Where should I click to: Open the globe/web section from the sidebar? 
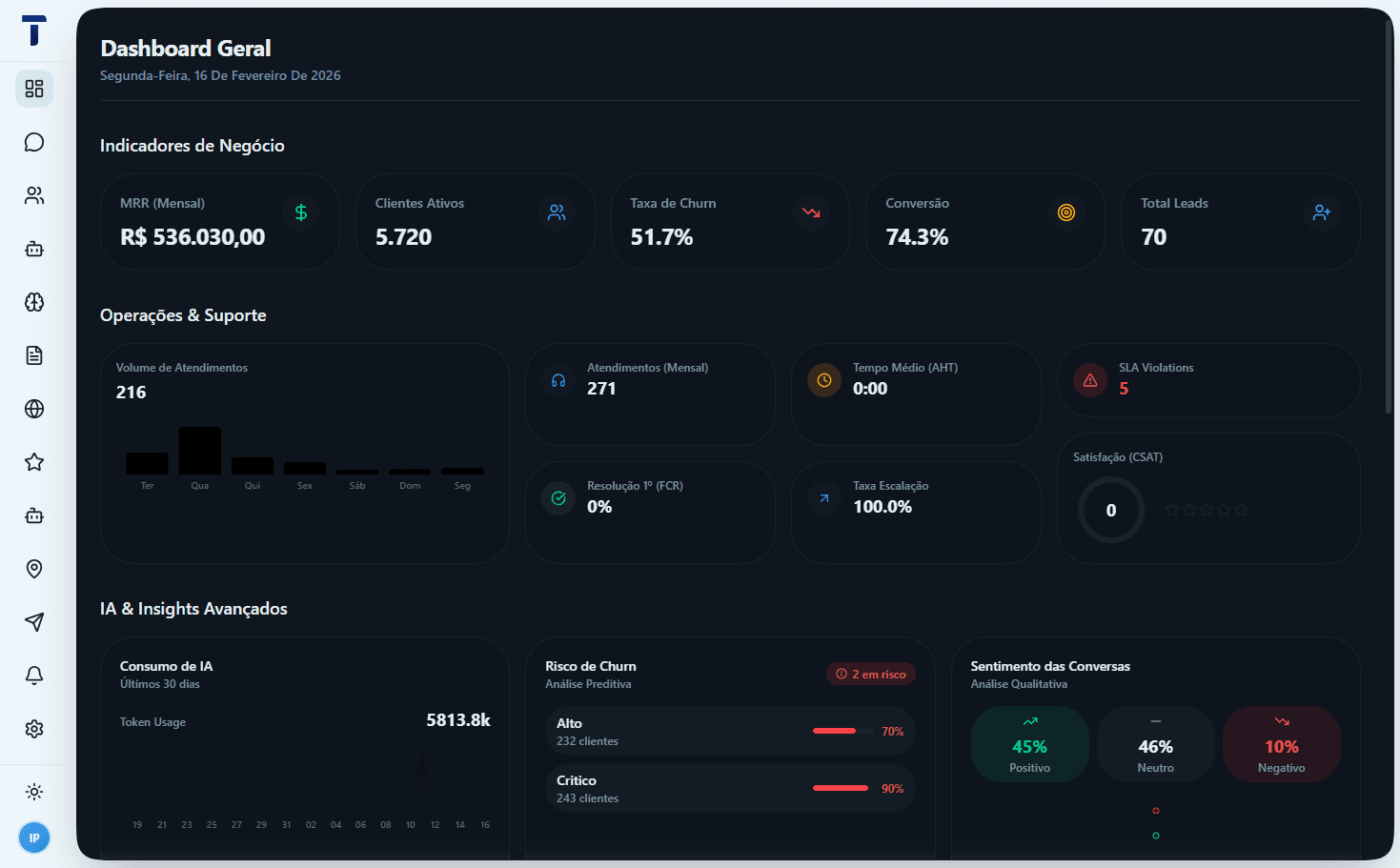click(34, 408)
